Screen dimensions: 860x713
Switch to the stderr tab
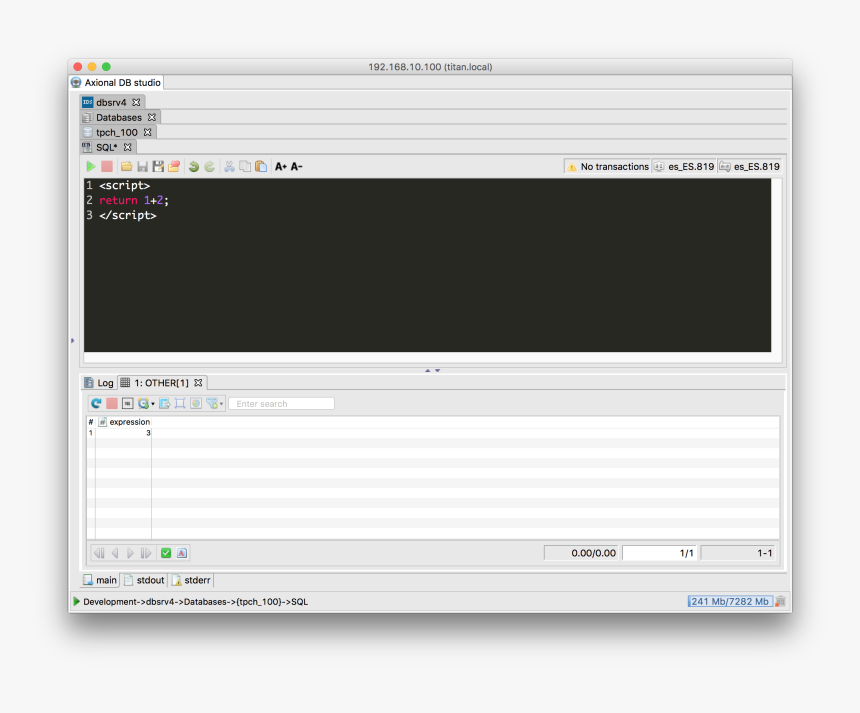(191, 580)
